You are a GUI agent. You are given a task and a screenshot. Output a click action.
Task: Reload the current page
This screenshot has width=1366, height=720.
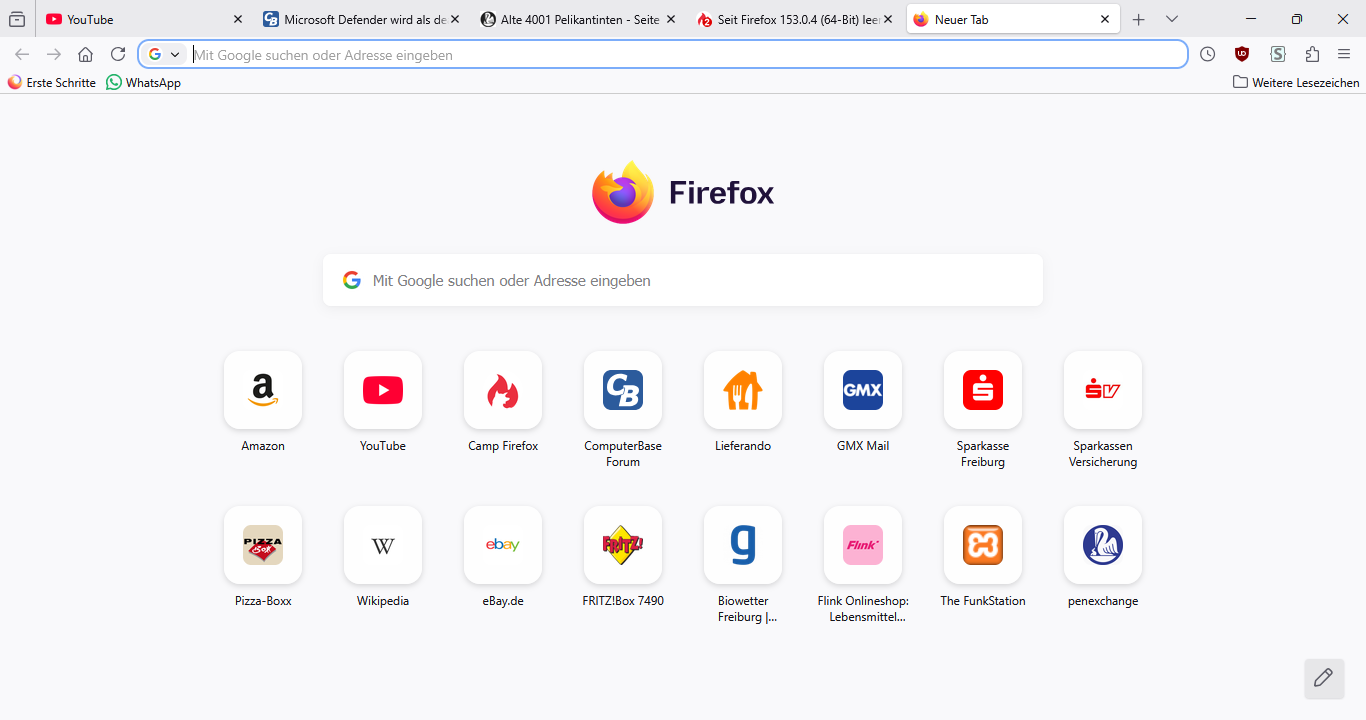(118, 54)
